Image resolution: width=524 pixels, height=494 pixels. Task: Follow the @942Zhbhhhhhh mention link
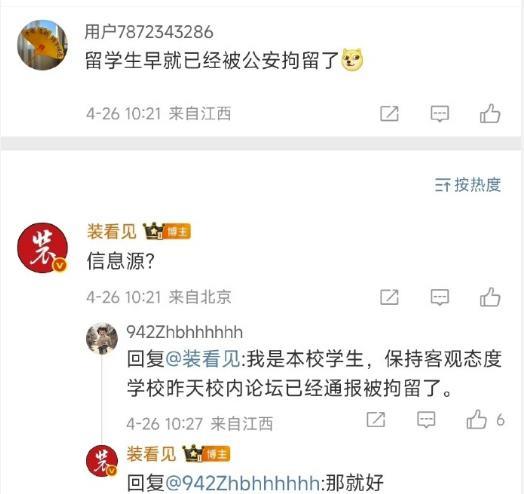242,482
